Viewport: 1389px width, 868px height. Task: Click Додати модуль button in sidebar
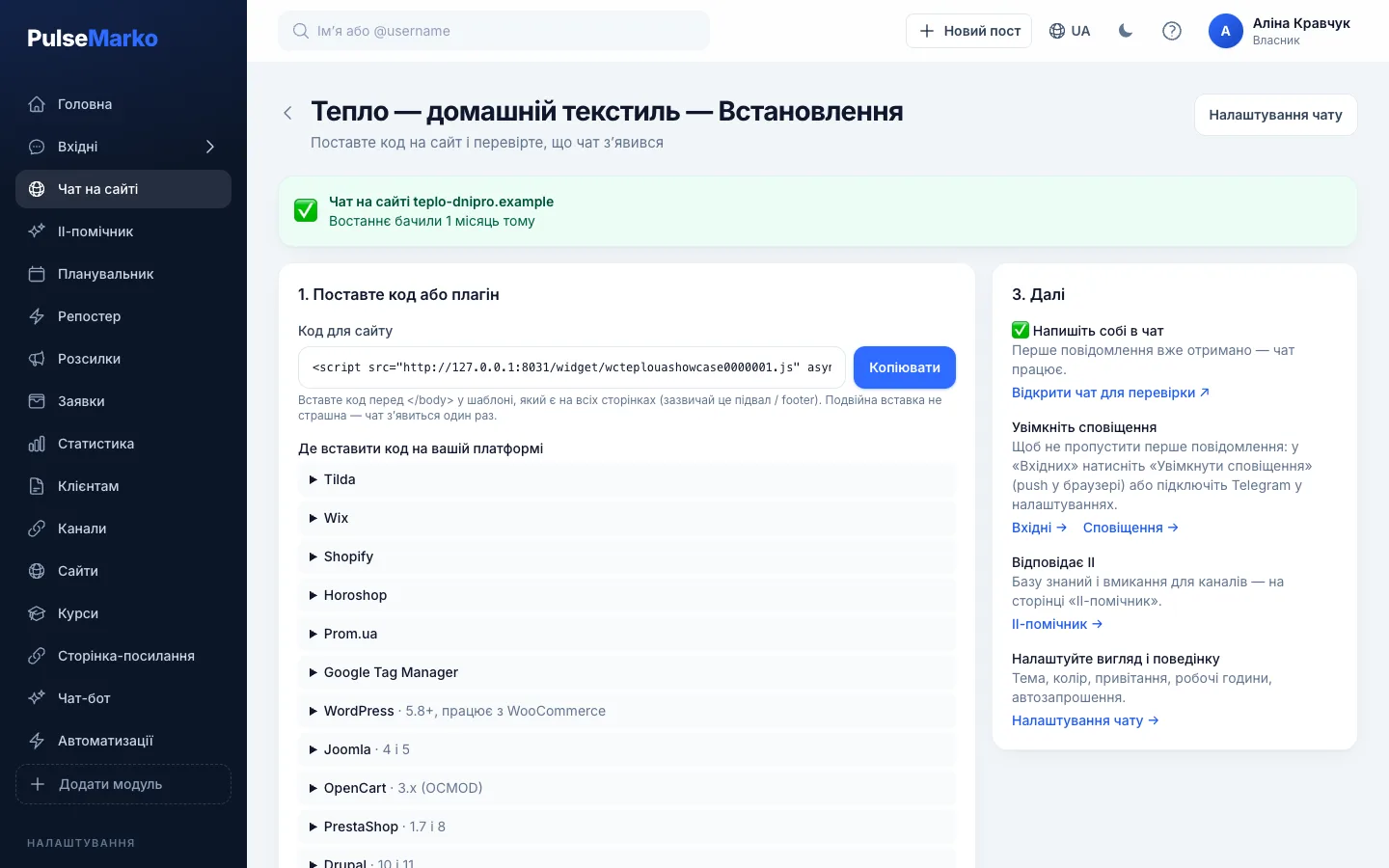coord(123,784)
